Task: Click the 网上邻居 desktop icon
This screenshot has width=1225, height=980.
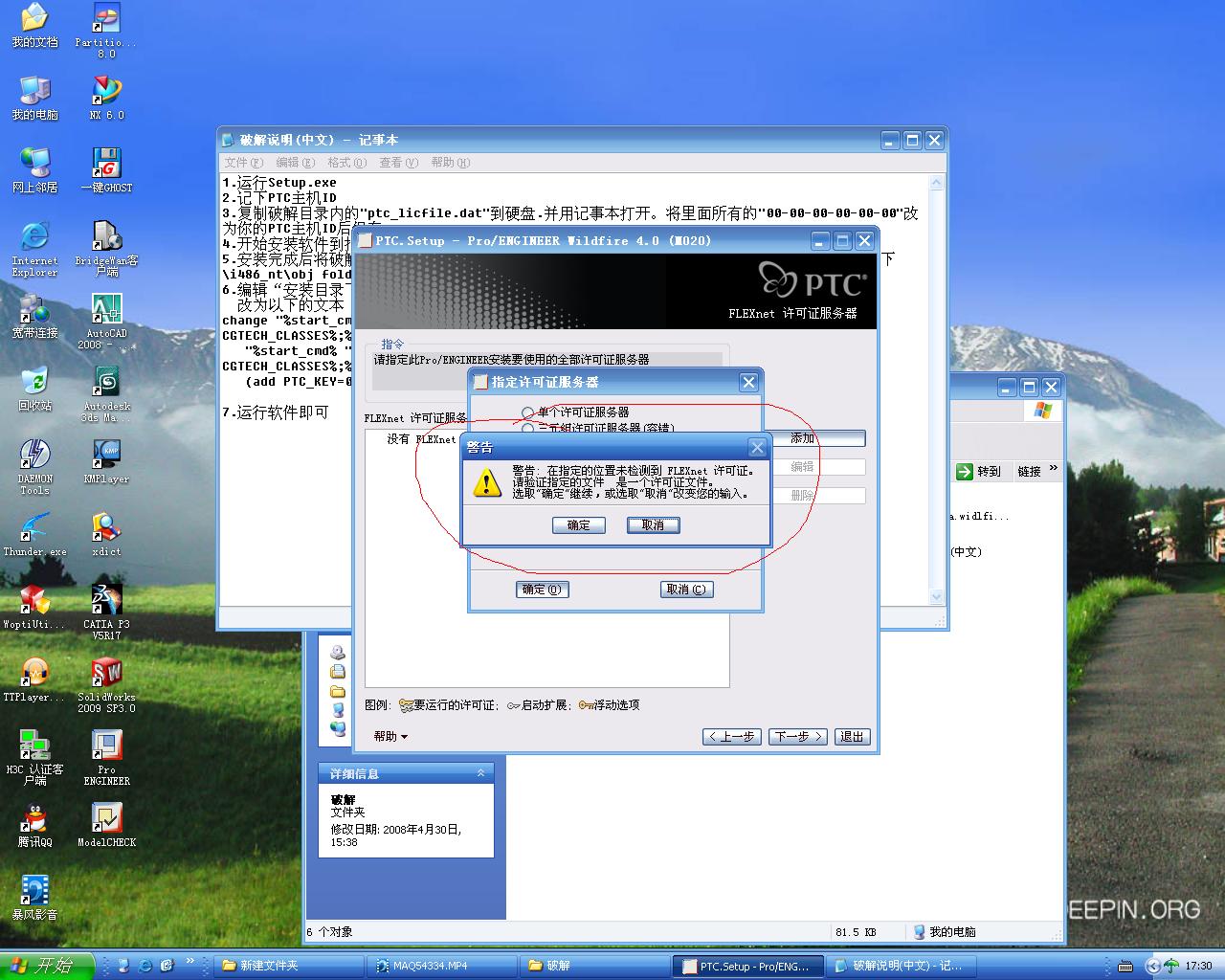Action: (x=34, y=169)
